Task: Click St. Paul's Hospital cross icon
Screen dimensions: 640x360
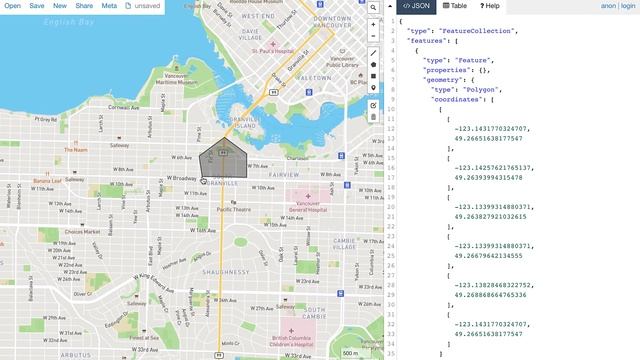Action: 273,44
